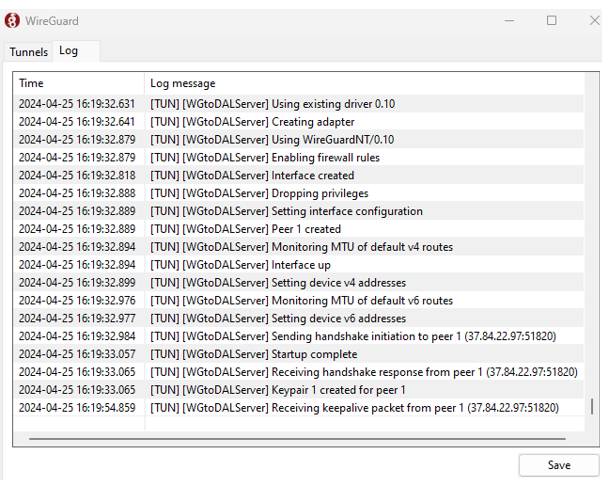
Task: Select the 'Interface up' log entry
Action: coord(298,265)
